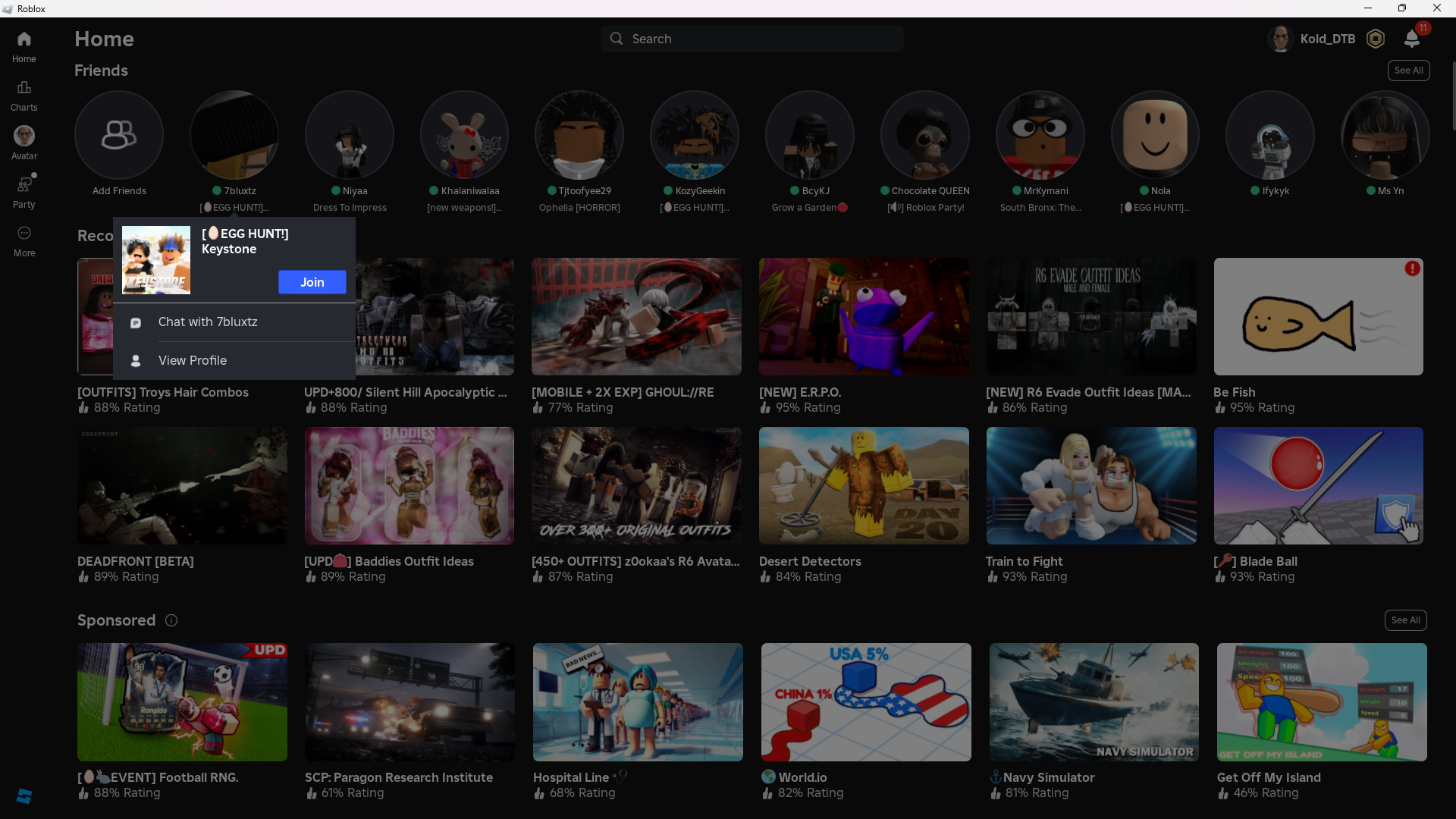
Task: Open Tjtoofyee29 friend avatar
Action: tap(579, 135)
